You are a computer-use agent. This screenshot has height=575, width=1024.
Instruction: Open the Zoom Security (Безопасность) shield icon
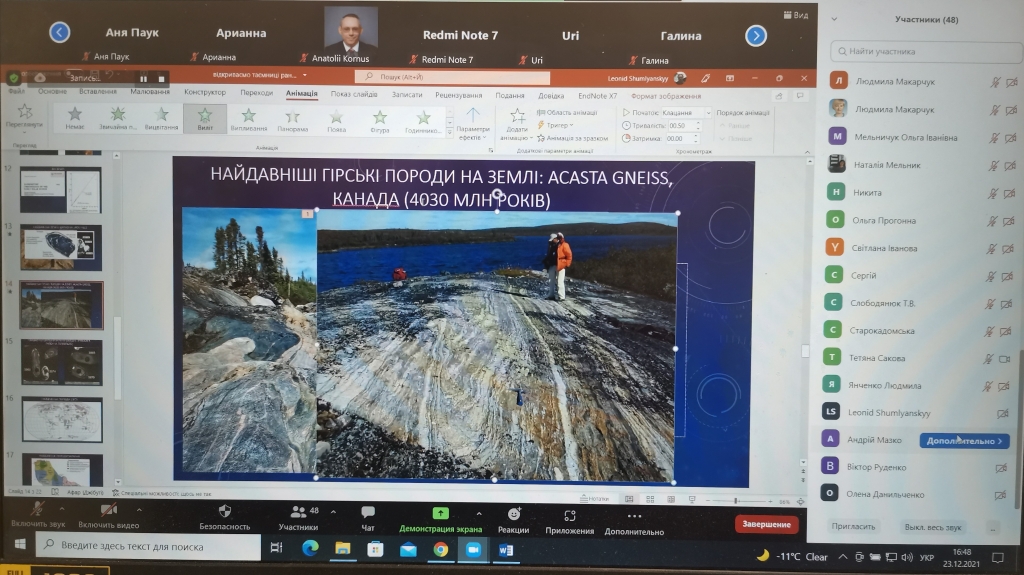(225, 513)
